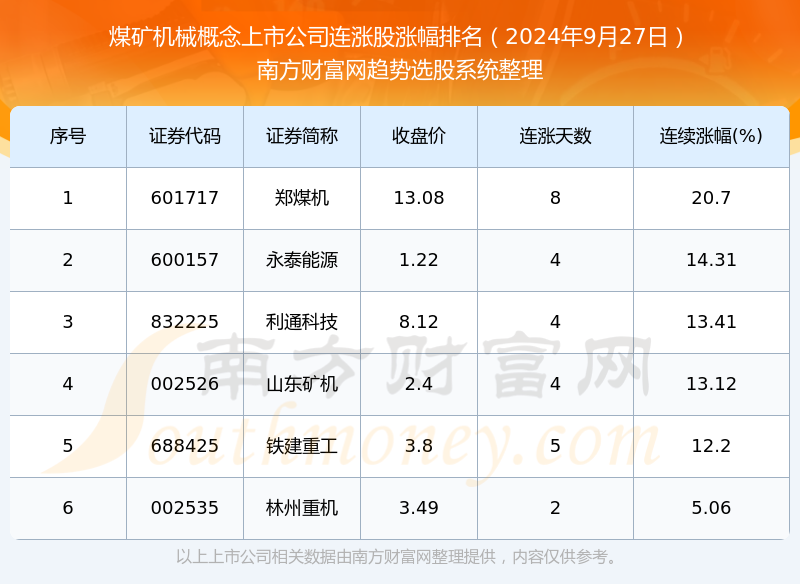Click the 证券代码 column header
The image size is (800, 584).
coord(185,136)
